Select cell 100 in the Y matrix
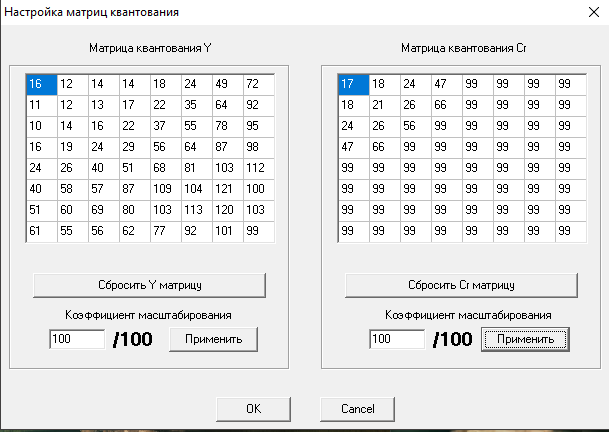 click(259, 190)
